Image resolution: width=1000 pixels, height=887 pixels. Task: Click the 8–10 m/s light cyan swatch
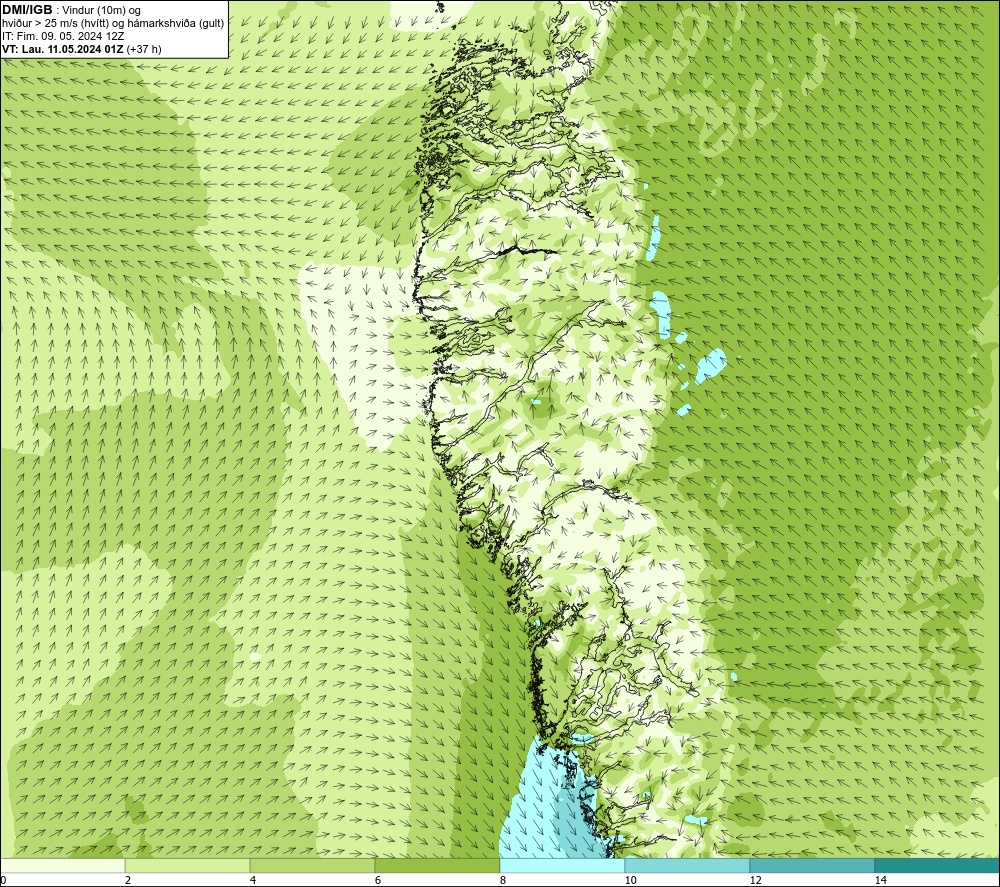562,865
